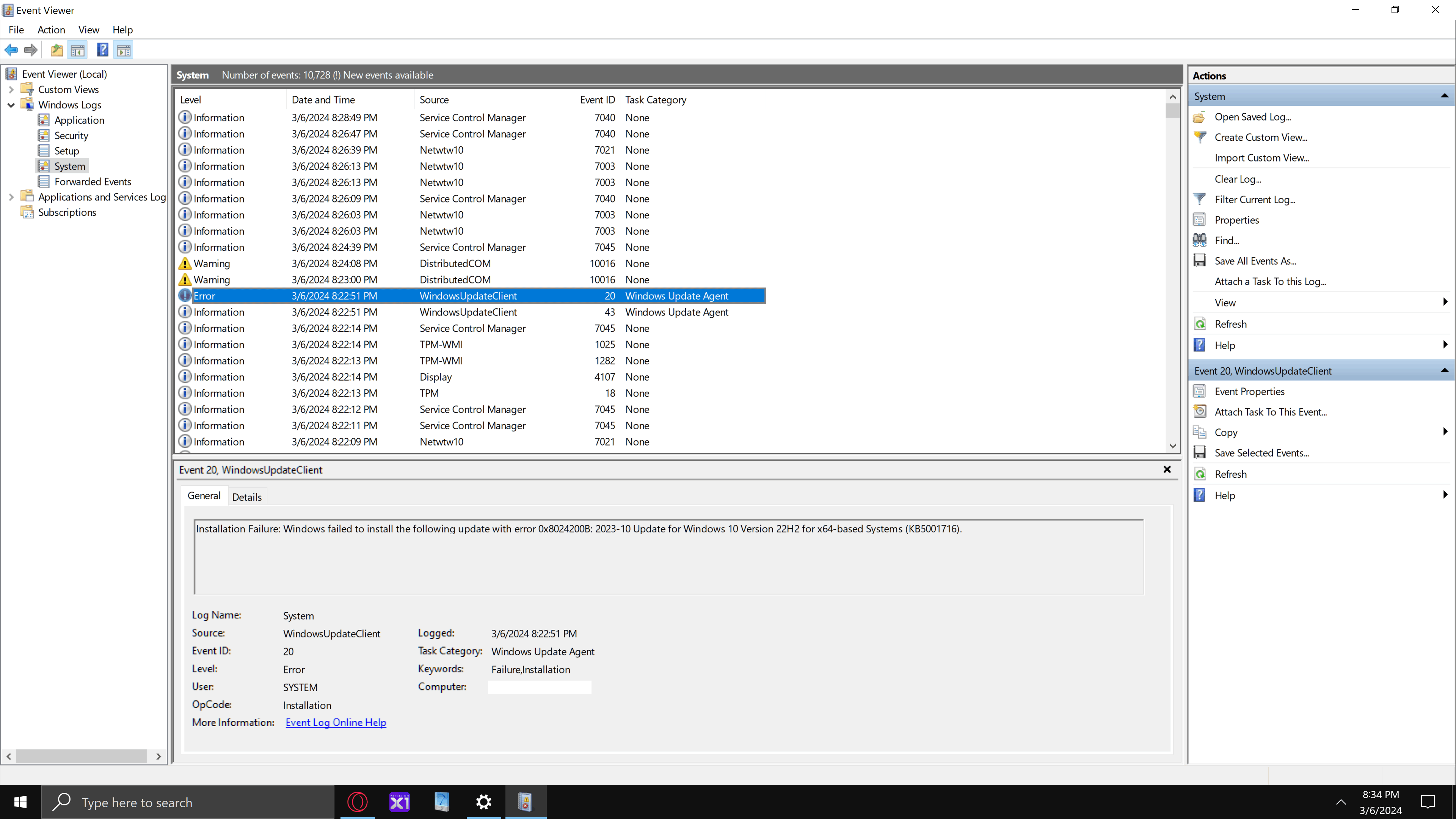Click the Help toolbar icon
The width and height of the screenshot is (1456, 819).
[x=102, y=50]
